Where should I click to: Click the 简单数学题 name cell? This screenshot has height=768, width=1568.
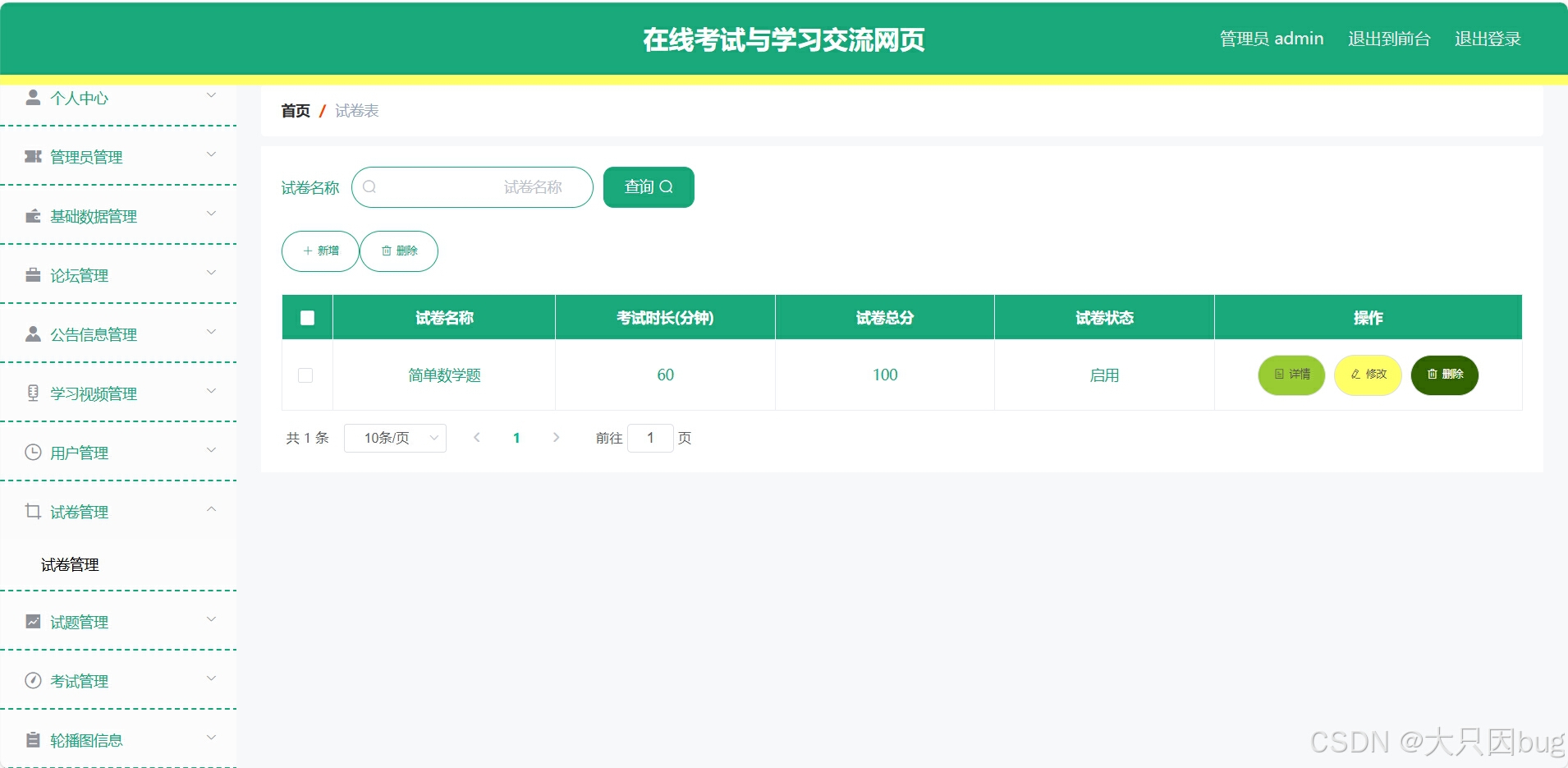click(444, 375)
